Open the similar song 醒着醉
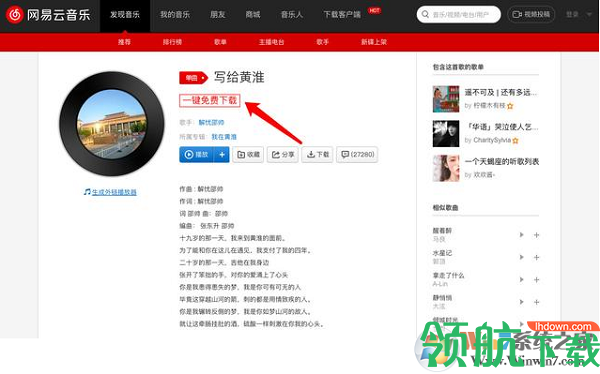This screenshot has width=600, height=374. [442, 230]
